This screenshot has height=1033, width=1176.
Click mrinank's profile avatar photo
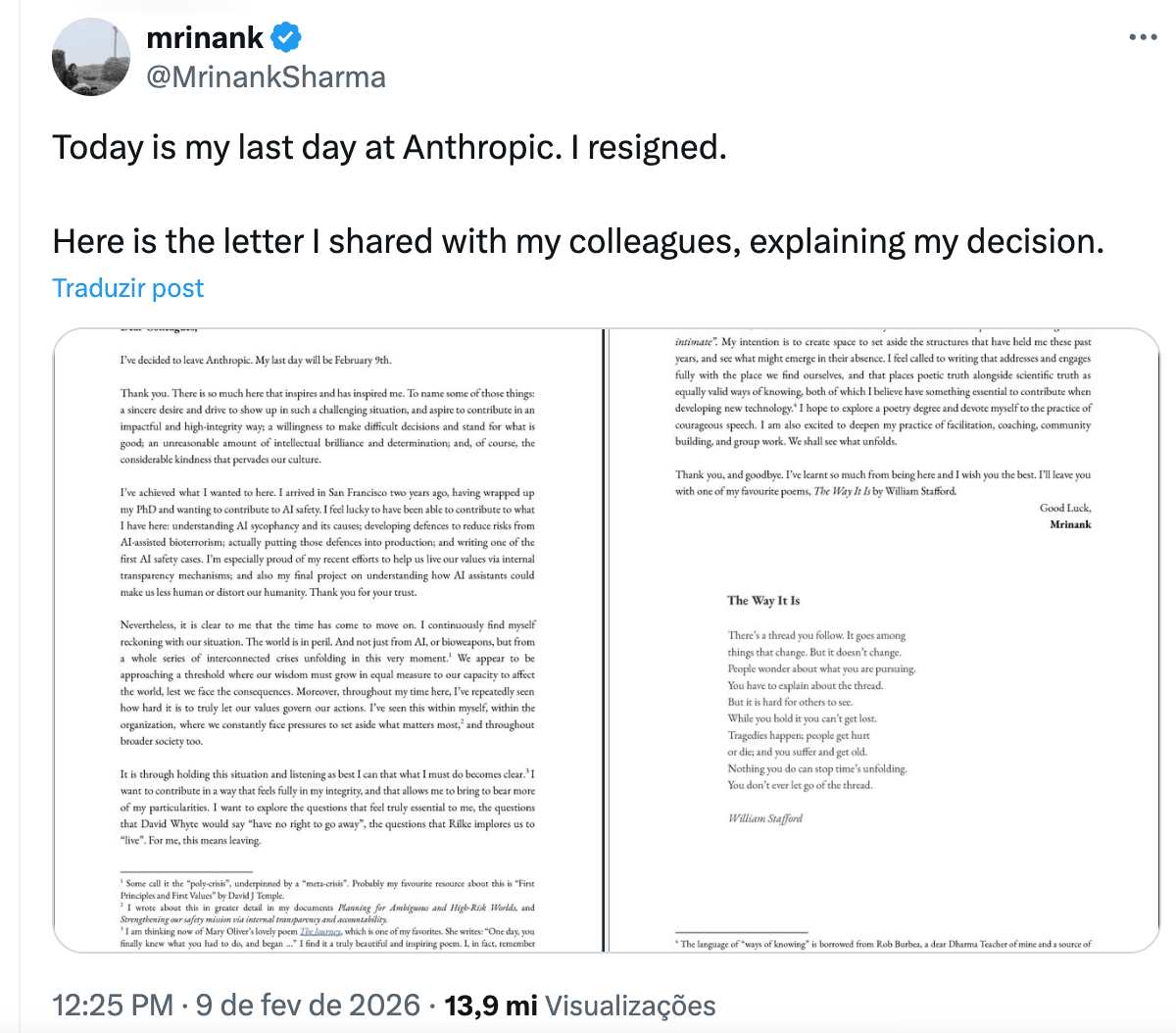point(91,56)
